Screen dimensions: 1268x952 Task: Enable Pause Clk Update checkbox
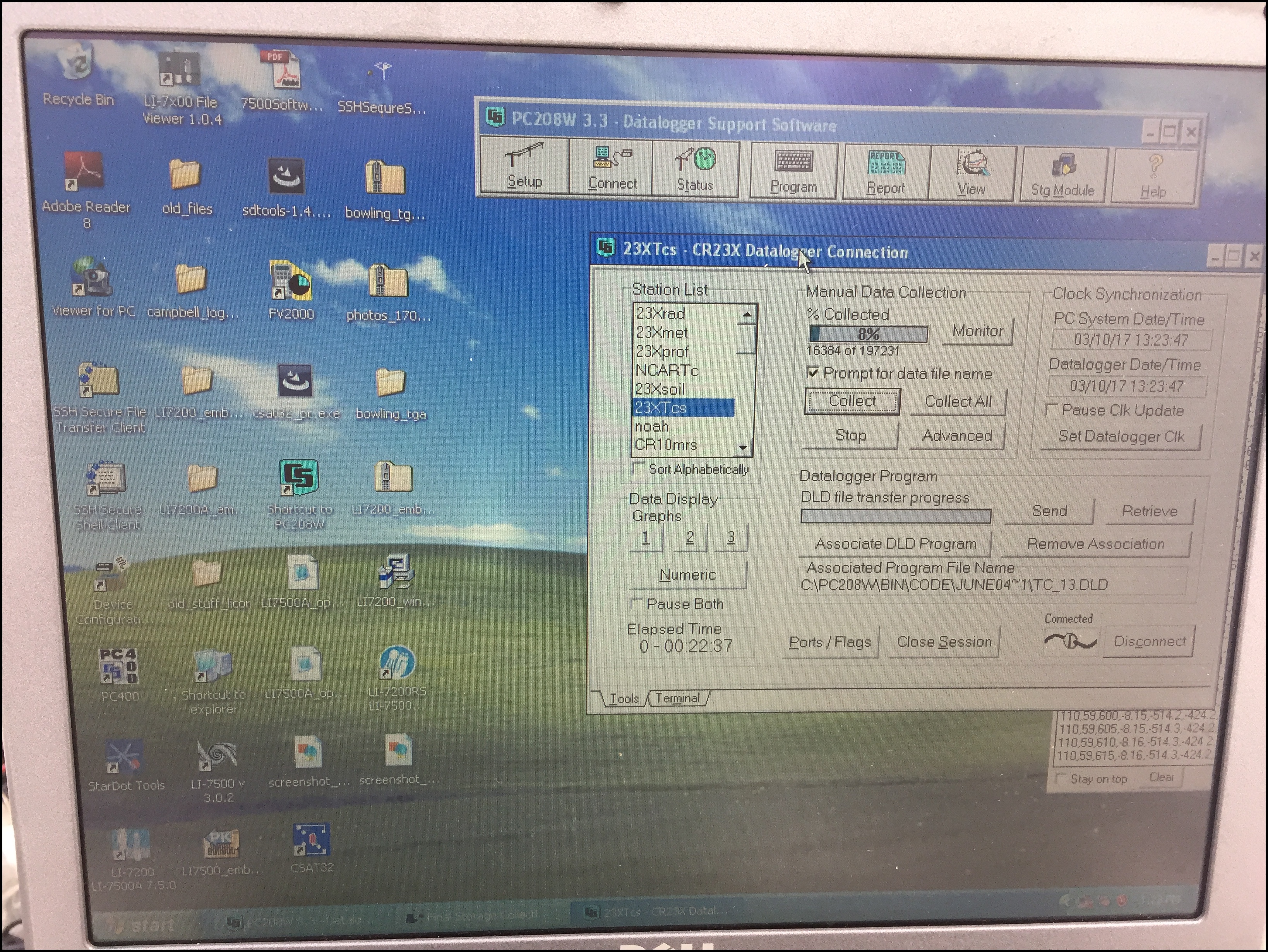click(x=1051, y=410)
